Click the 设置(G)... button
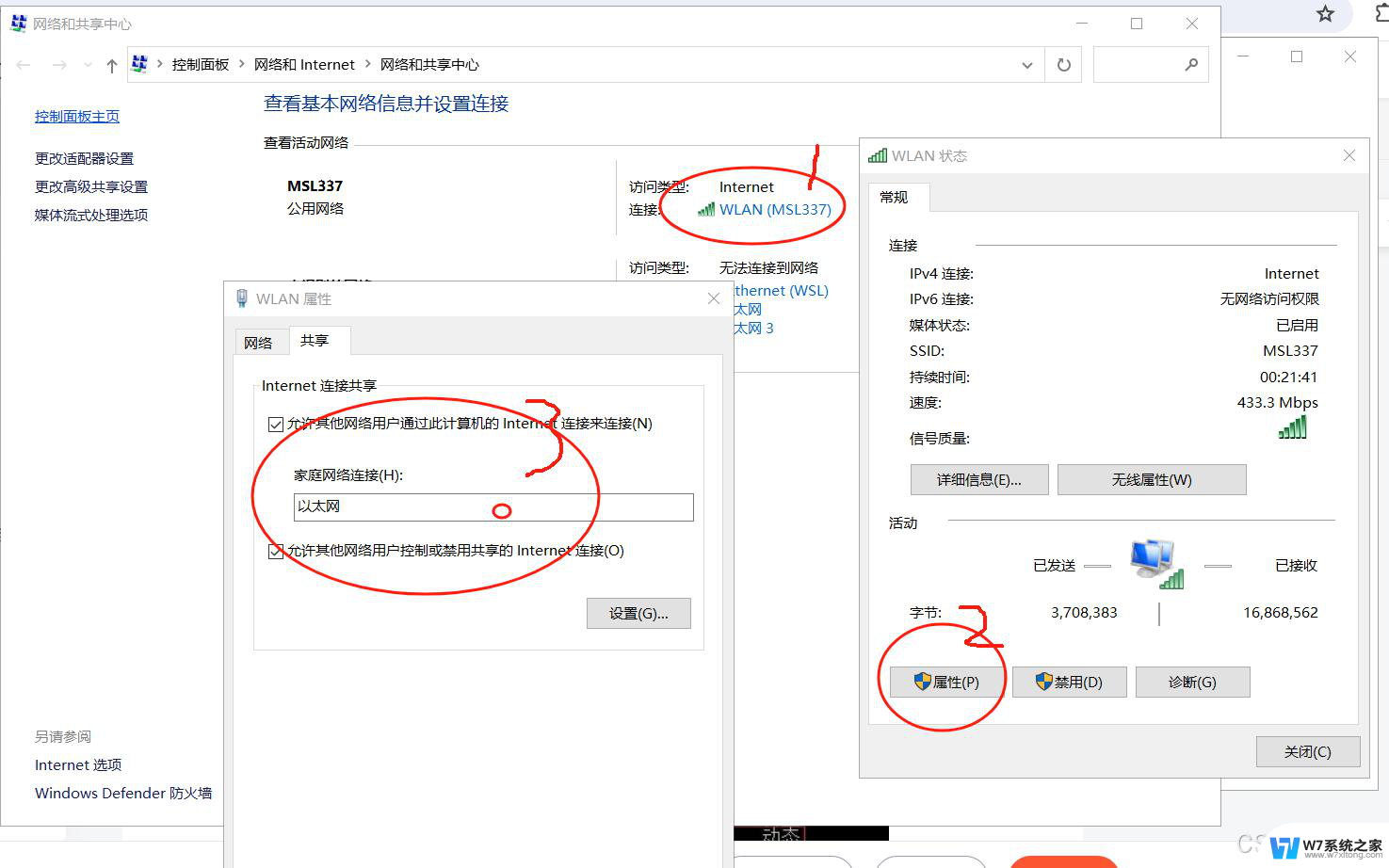The image size is (1389, 868). [x=638, y=614]
